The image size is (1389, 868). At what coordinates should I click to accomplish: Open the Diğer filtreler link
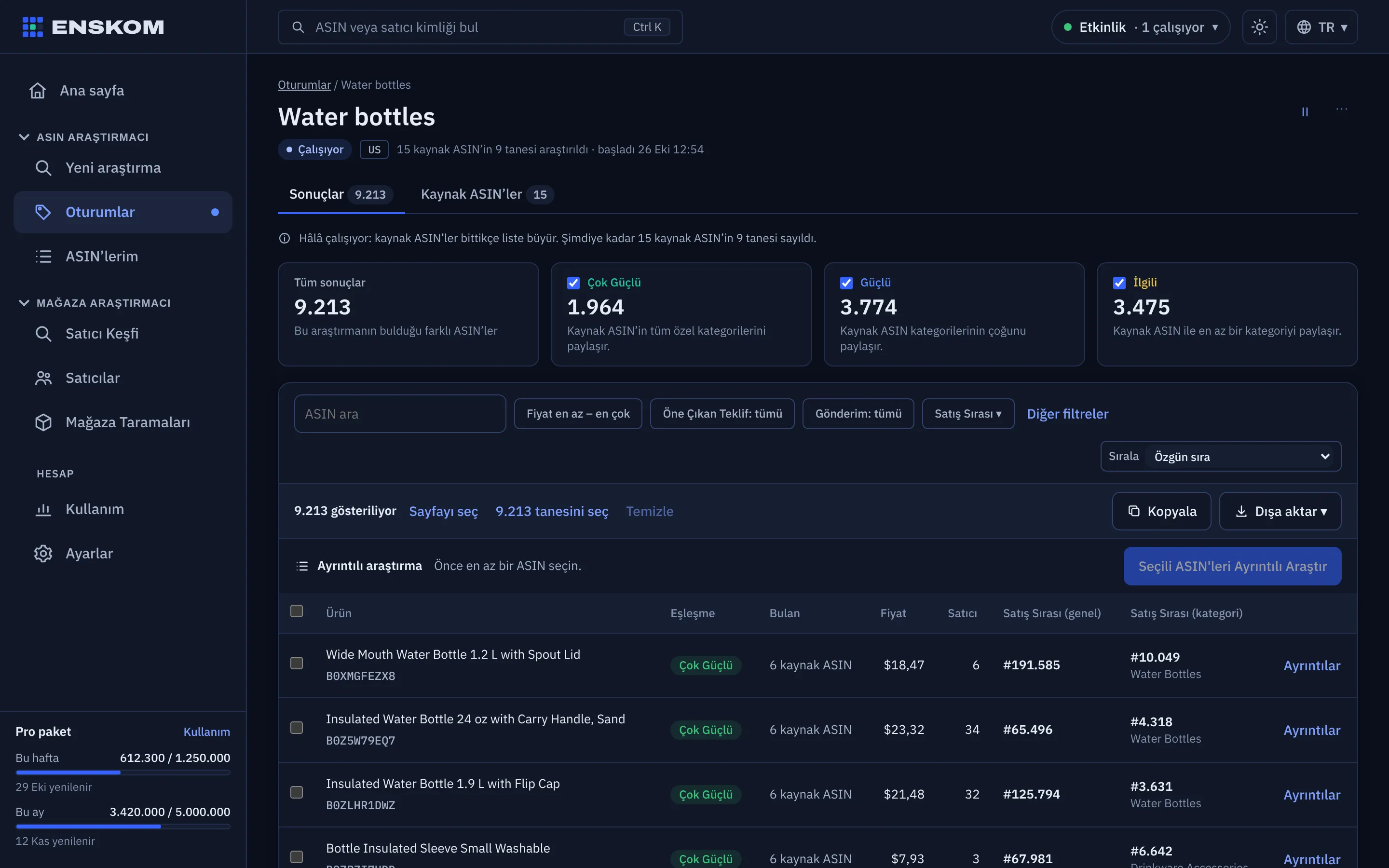[x=1067, y=414]
